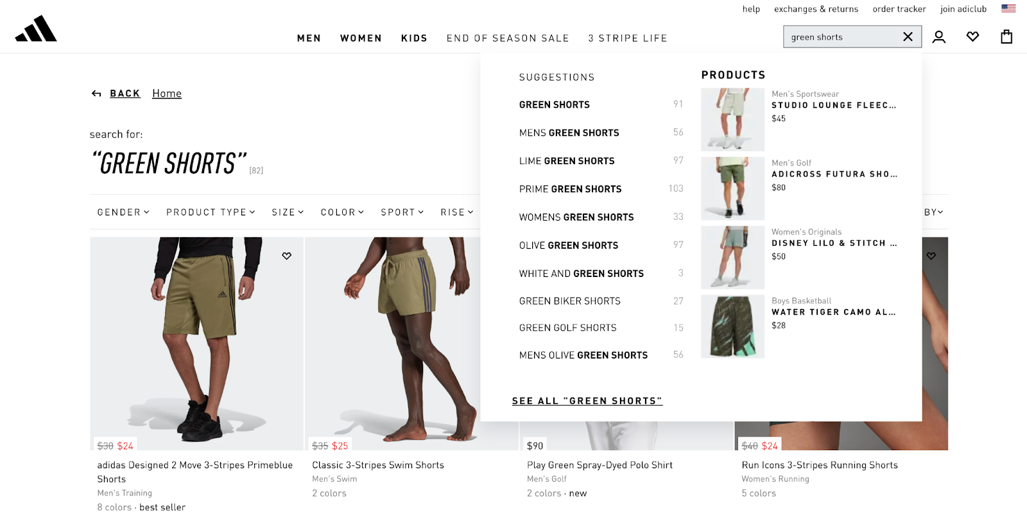This screenshot has width=1027, height=520.
Task: Expand the Sport filter
Action: click(x=401, y=212)
